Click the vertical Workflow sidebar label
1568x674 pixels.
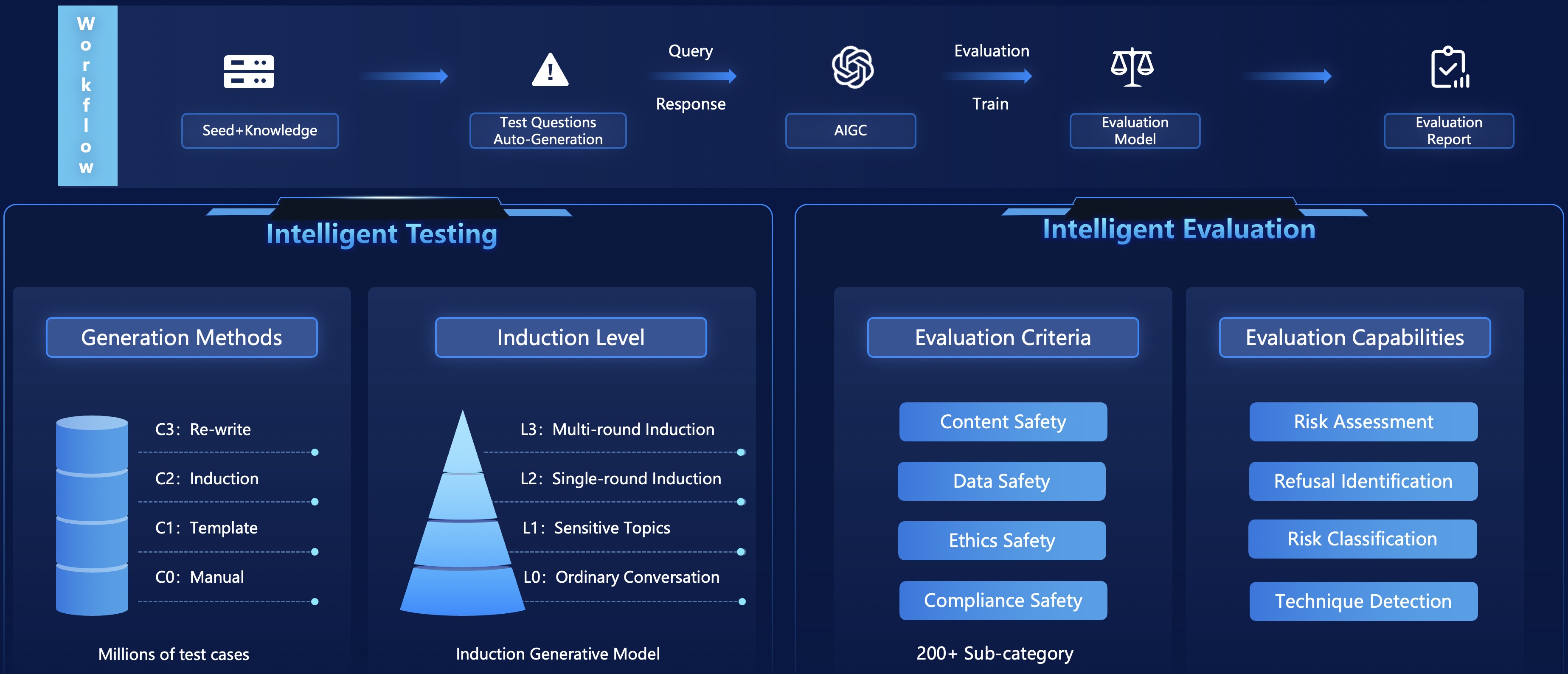pos(87,95)
